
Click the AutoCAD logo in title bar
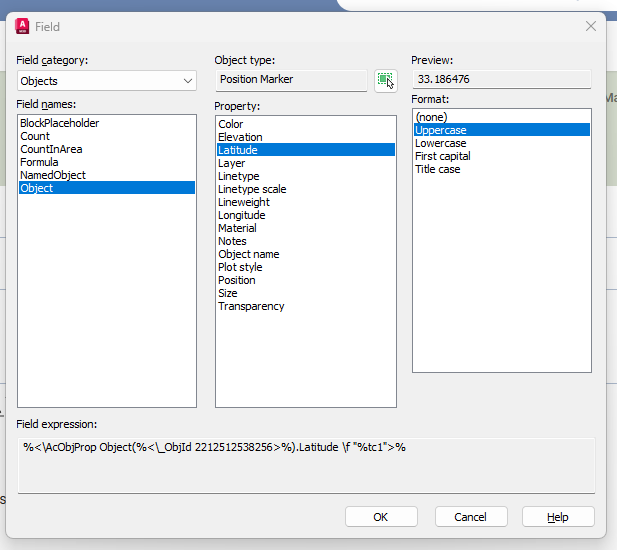22,26
